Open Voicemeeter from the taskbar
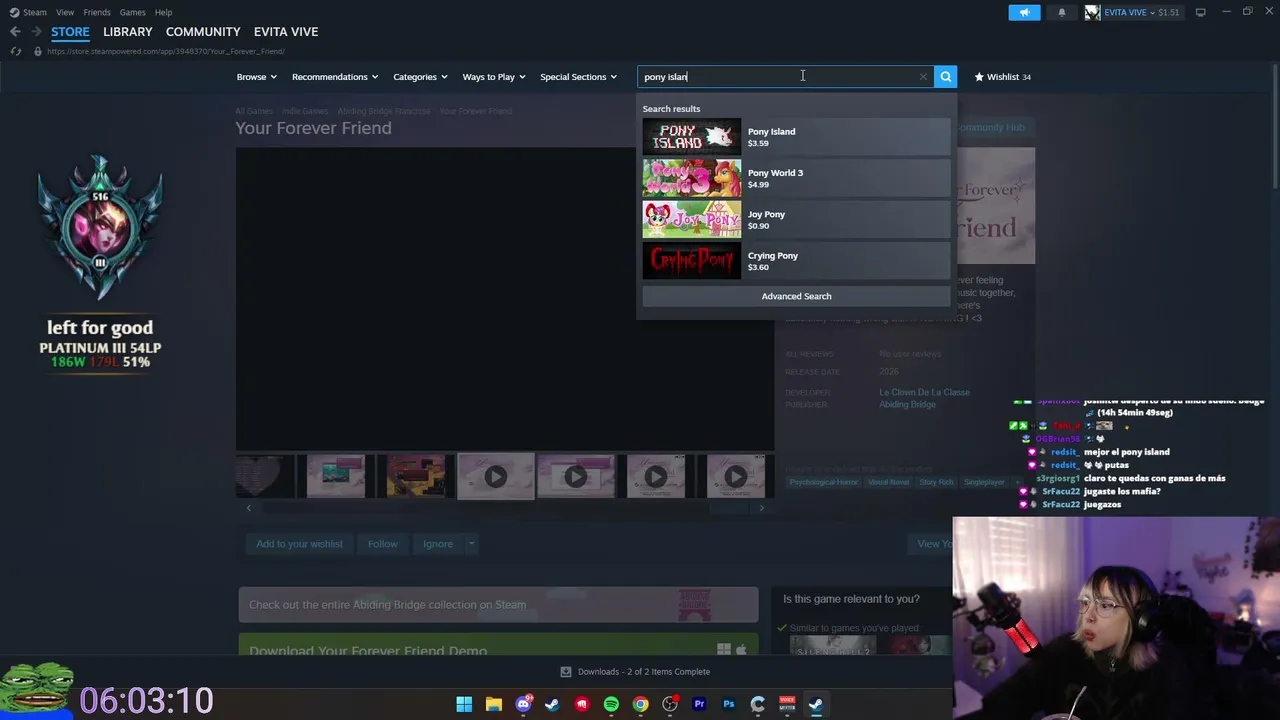The image size is (1280, 720). click(x=787, y=704)
